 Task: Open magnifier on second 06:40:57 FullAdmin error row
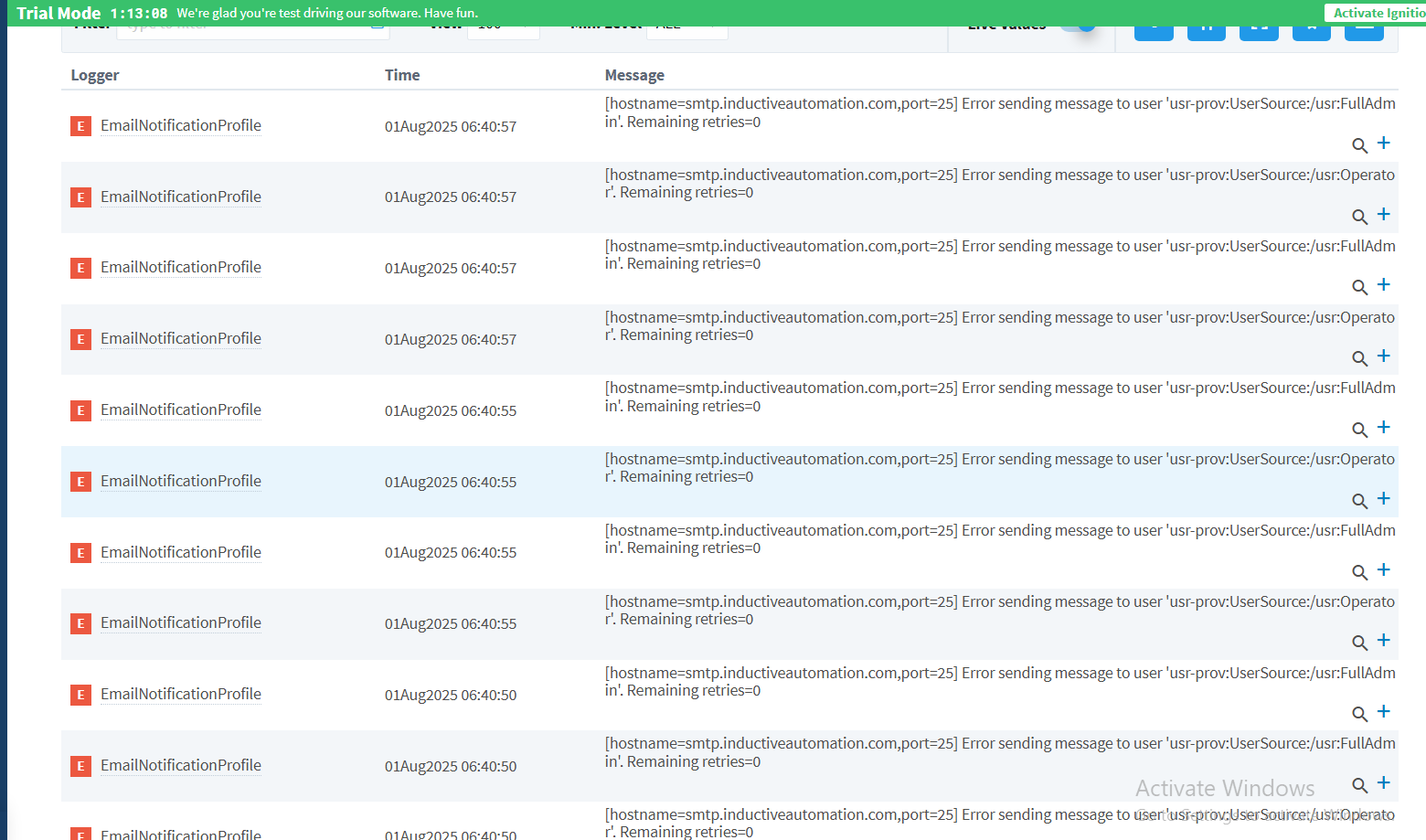(1360, 287)
